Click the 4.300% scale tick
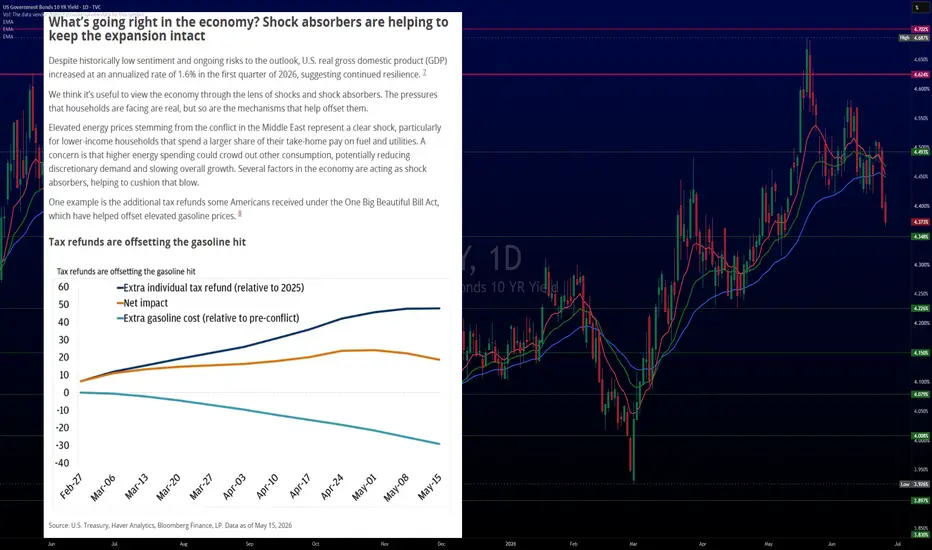932x550 pixels. pos(921,265)
